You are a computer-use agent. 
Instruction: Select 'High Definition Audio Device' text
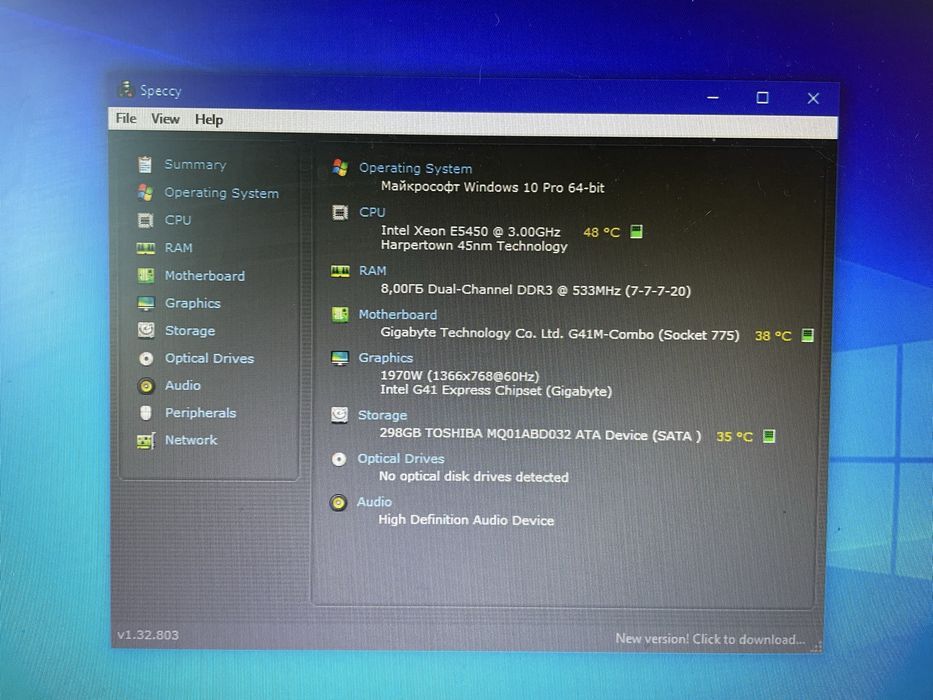[466, 520]
